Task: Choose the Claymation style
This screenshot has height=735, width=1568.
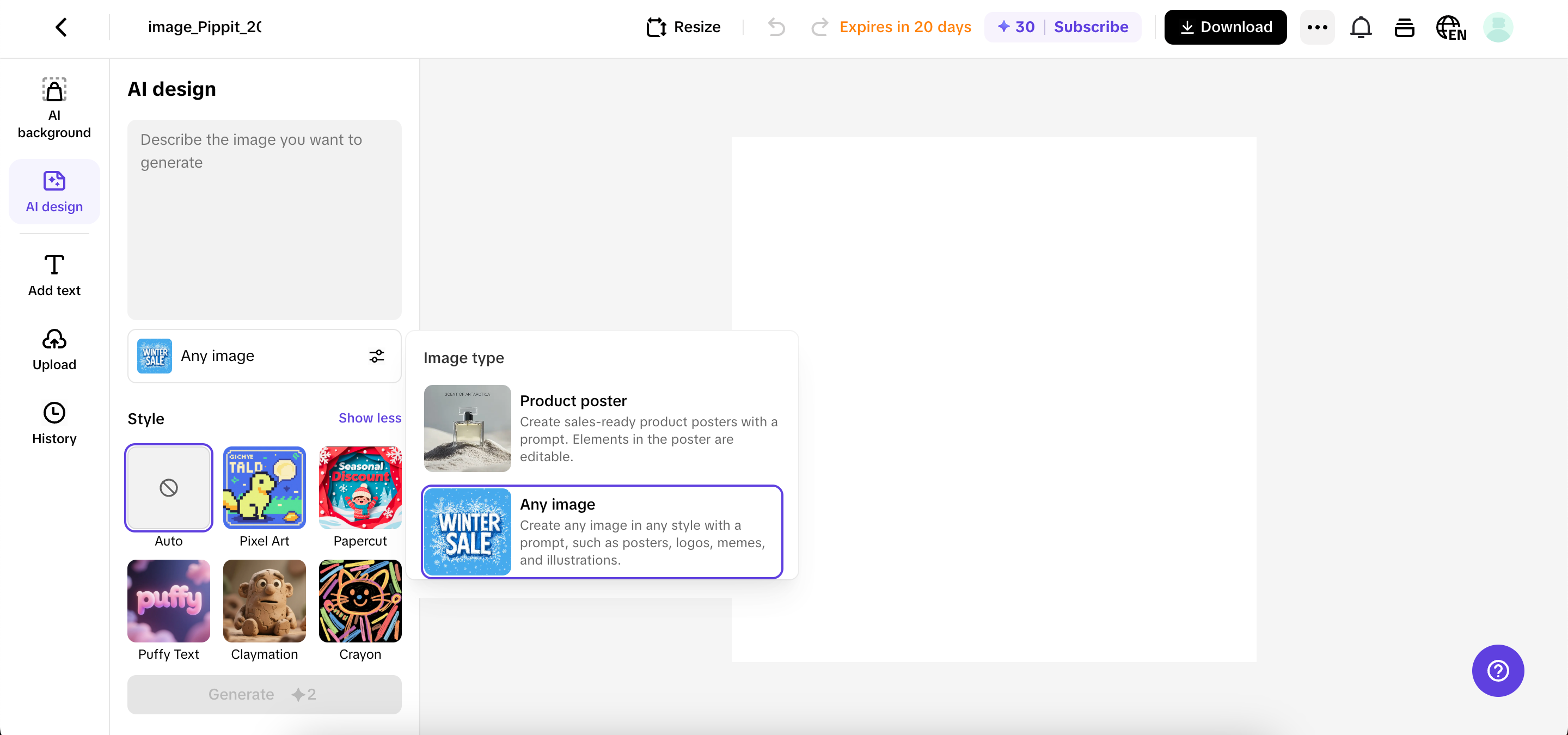Action: point(264,601)
